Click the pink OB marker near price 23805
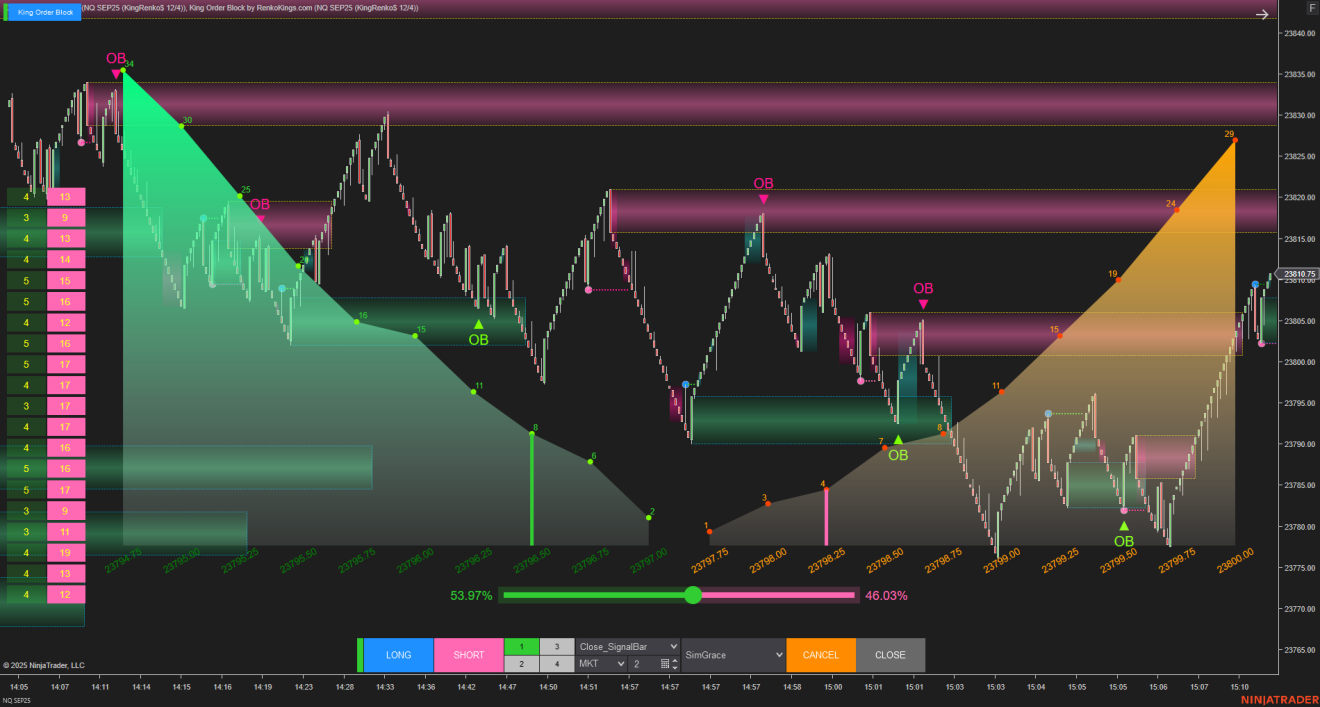Screen dimensions: 1320x707 923,304
